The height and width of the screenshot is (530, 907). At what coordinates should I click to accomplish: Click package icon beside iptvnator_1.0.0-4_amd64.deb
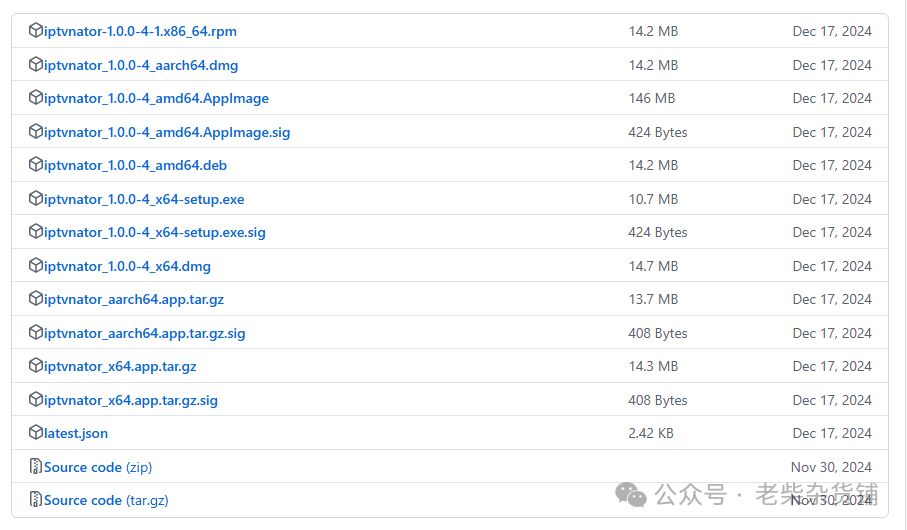click(36, 165)
